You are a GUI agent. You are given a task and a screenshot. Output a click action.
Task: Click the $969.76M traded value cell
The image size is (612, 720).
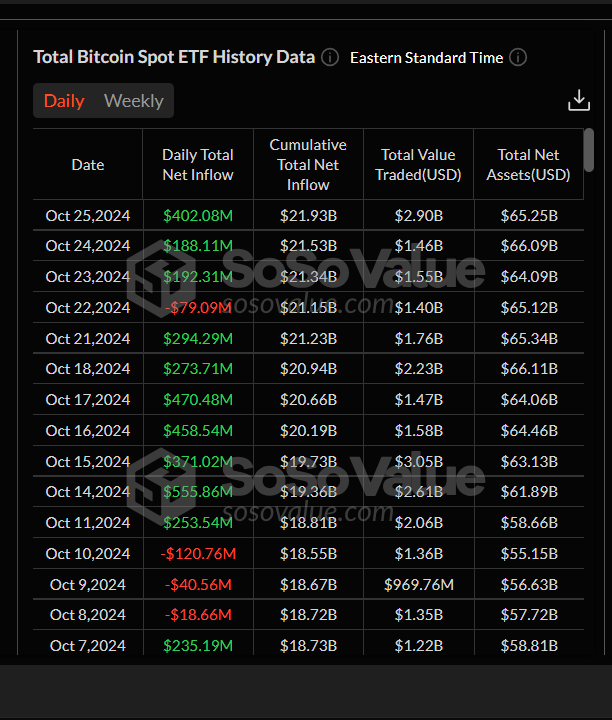(x=418, y=585)
